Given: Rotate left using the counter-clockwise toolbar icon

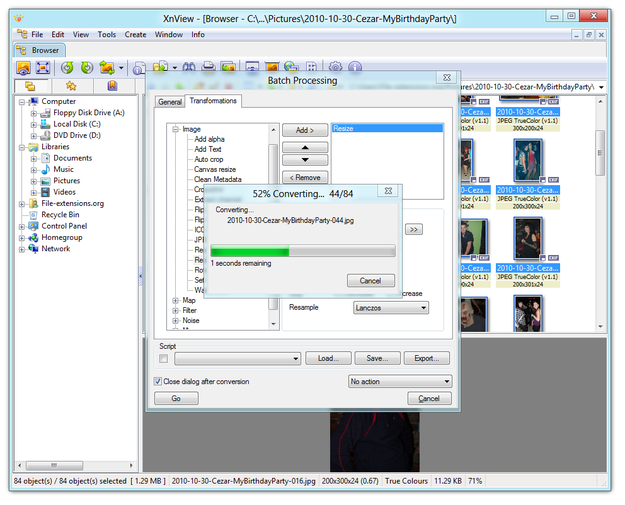Looking at the screenshot, I should 67,68.
